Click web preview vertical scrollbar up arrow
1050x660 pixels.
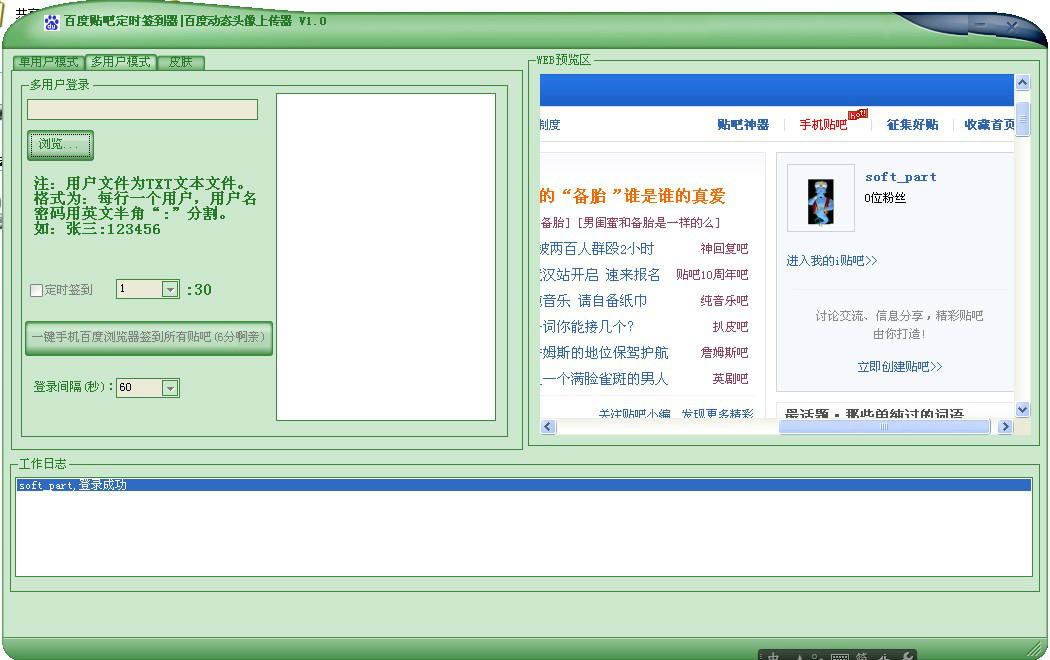1022,82
